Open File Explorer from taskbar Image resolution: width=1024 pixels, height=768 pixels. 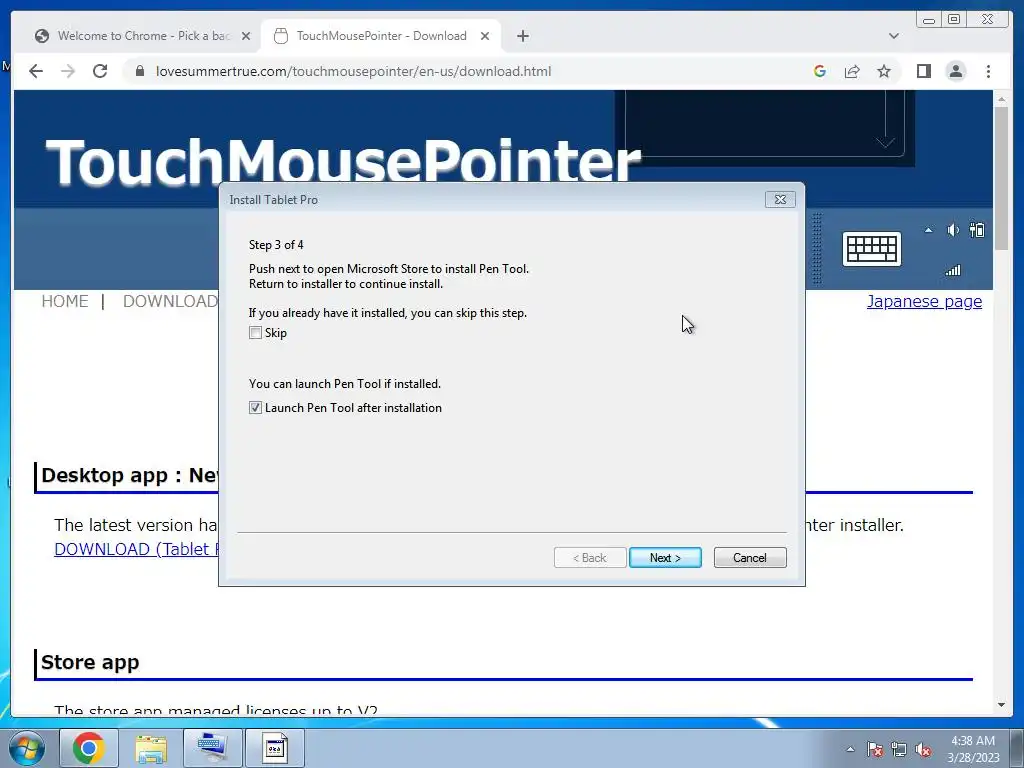pyautogui.click(x=151, y=748)
